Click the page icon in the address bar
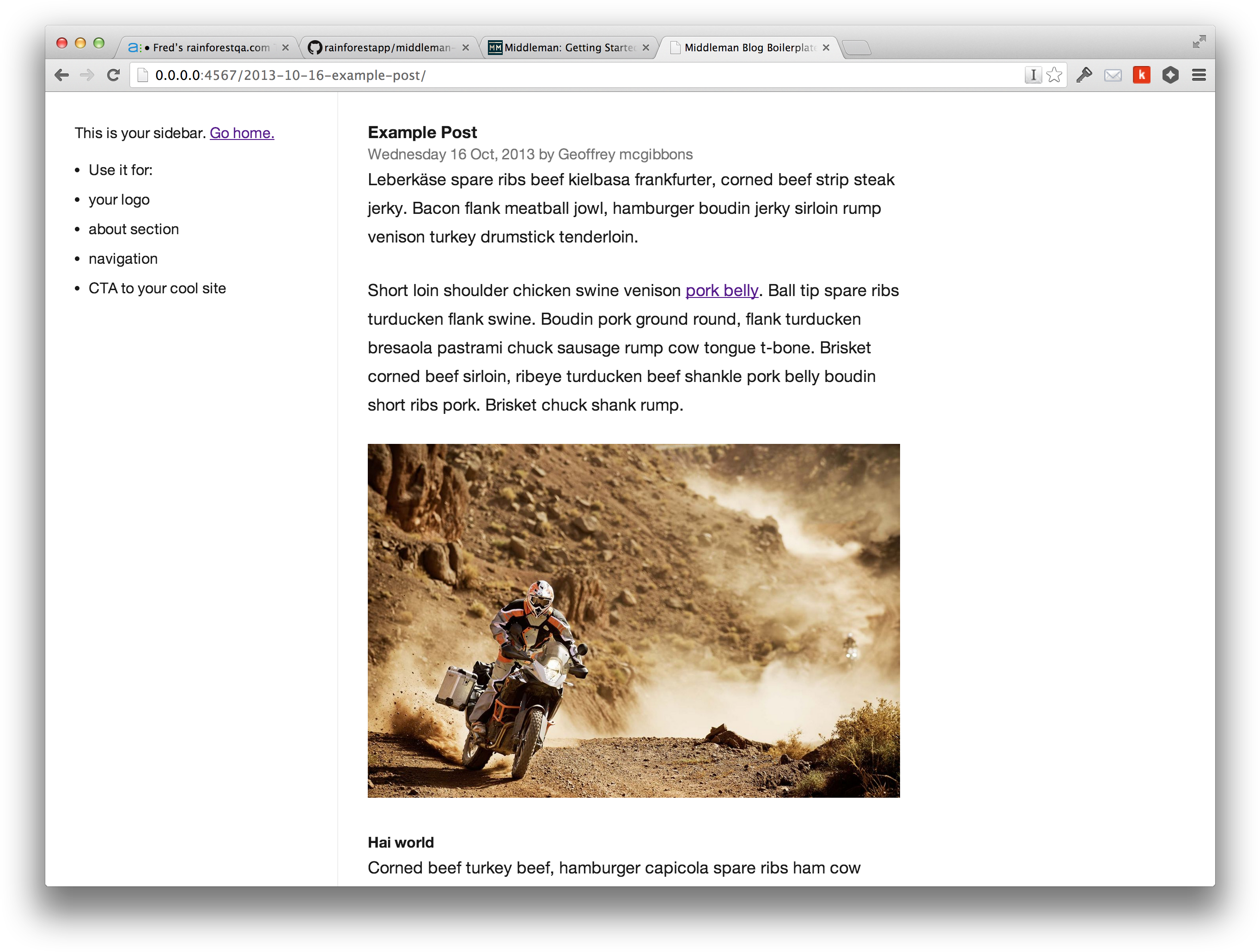Viewport: 1260px width, 952px height. click(143, 74)
